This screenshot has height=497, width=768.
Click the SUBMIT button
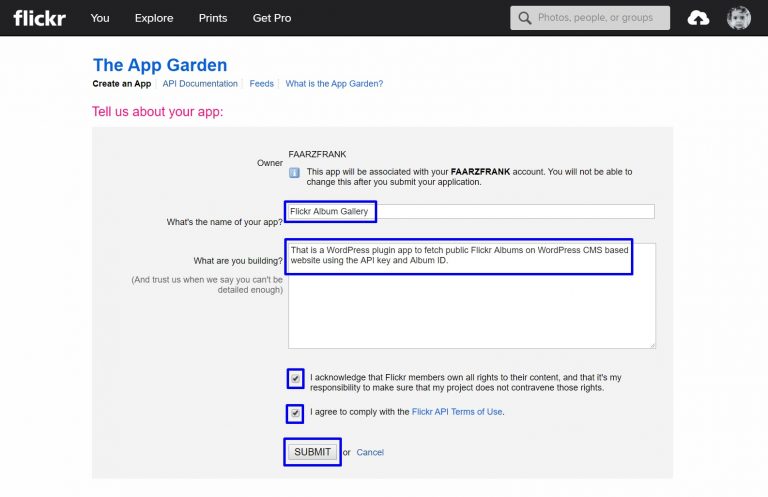[x=312, y=452]
